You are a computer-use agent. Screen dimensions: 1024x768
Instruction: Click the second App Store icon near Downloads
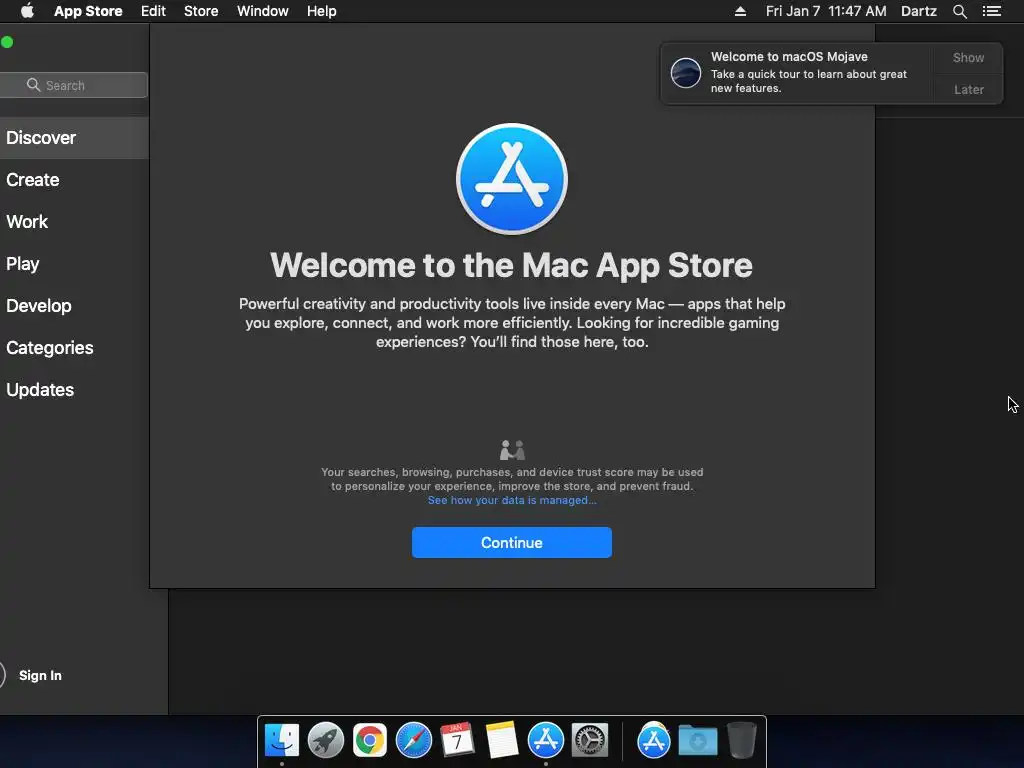[x=654, y=740]
